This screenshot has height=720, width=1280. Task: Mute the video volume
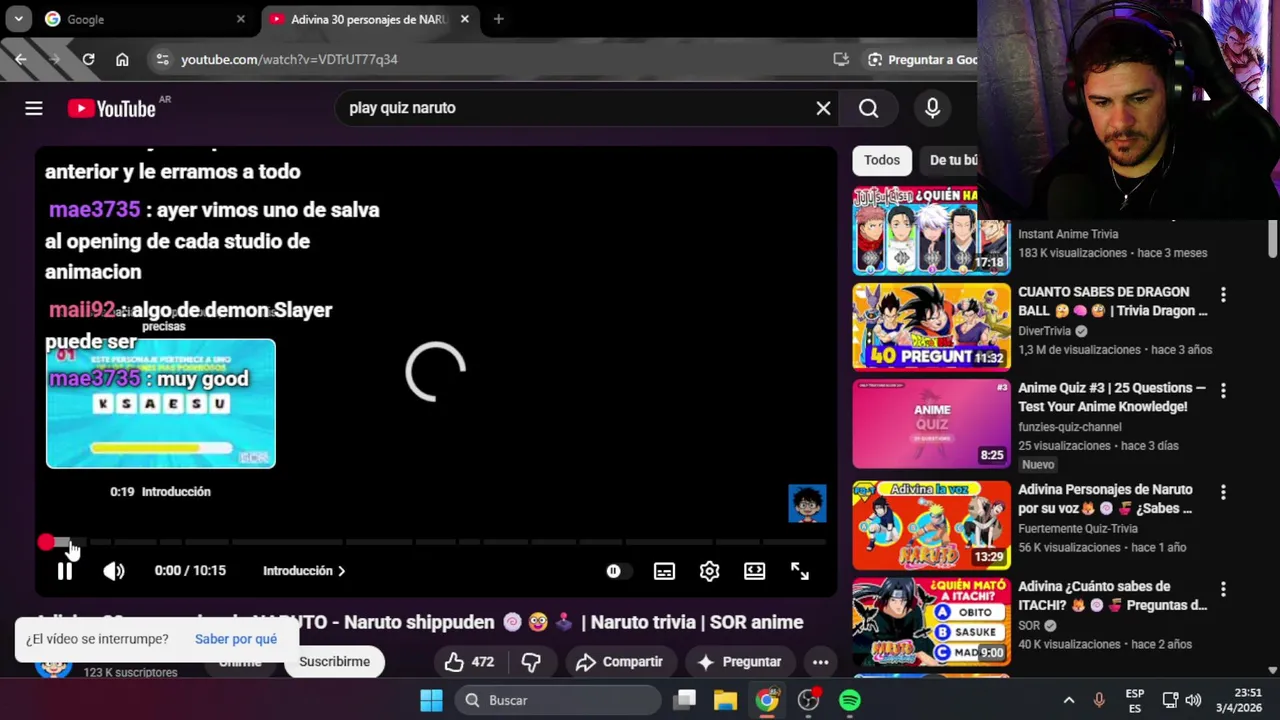point(114,571)
